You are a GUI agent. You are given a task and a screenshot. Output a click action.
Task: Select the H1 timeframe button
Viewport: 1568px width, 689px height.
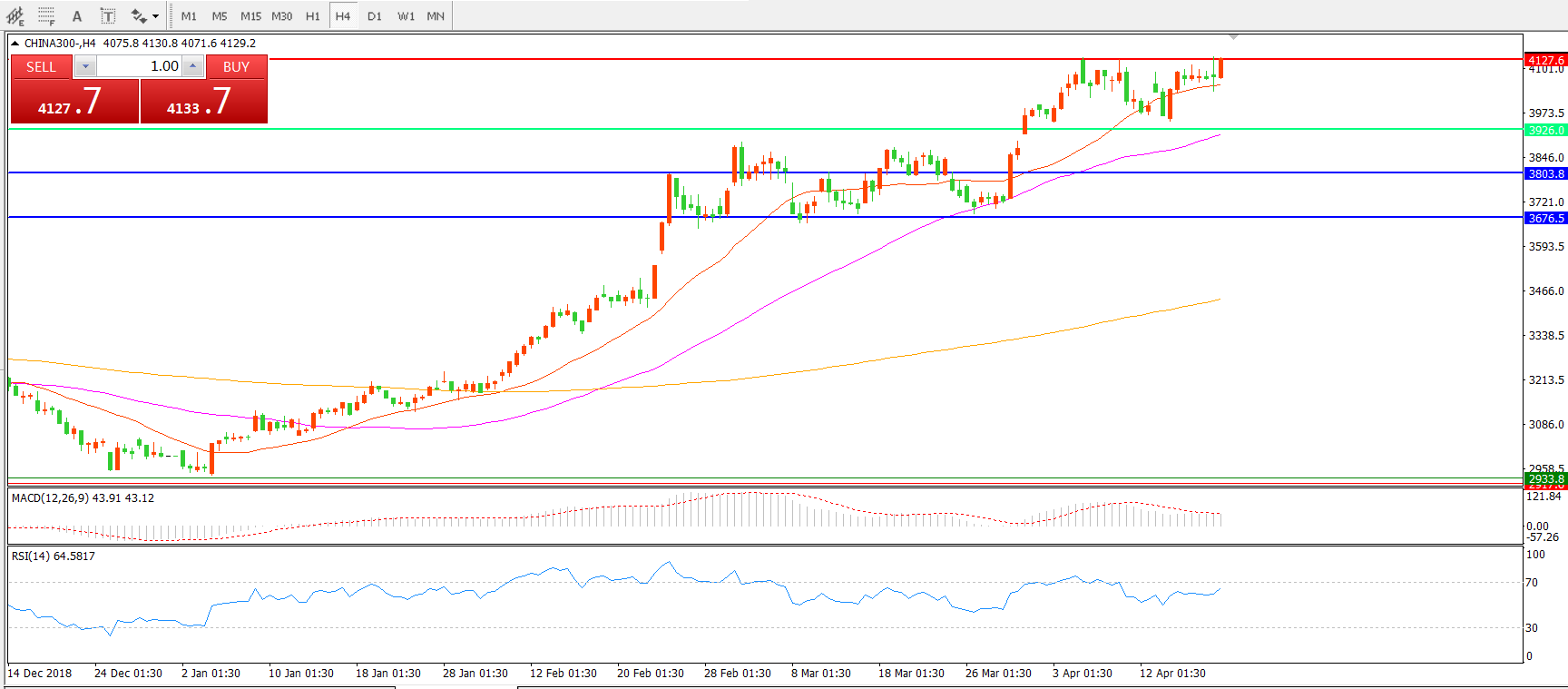[x=312, y=16]
